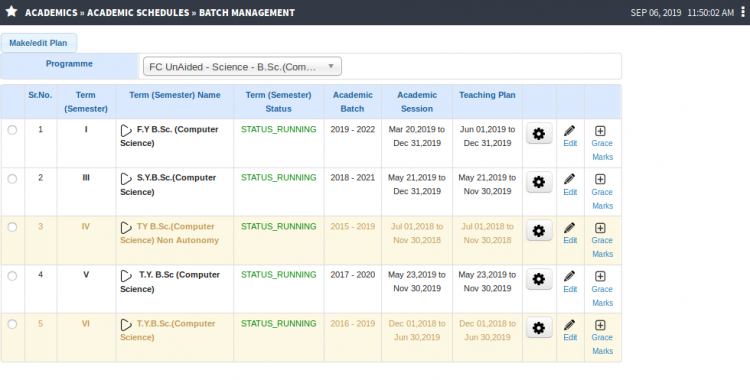Open the vertical three-dot menu

click(743, 12)
